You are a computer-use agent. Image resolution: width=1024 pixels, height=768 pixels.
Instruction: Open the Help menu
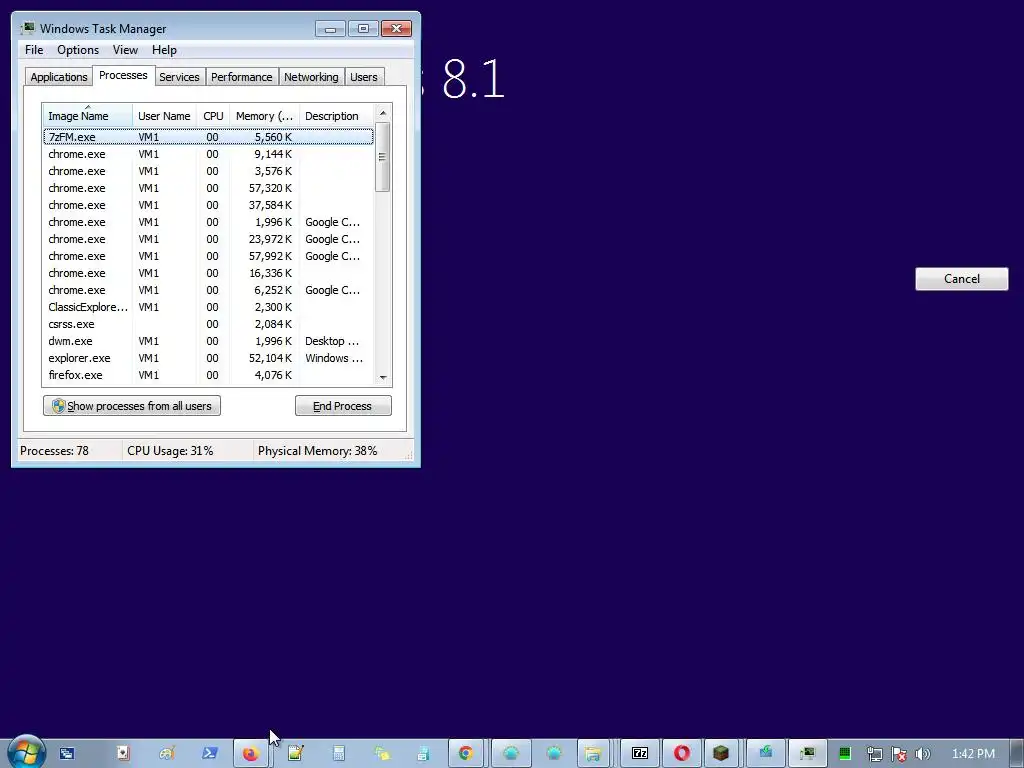[164, 50]
